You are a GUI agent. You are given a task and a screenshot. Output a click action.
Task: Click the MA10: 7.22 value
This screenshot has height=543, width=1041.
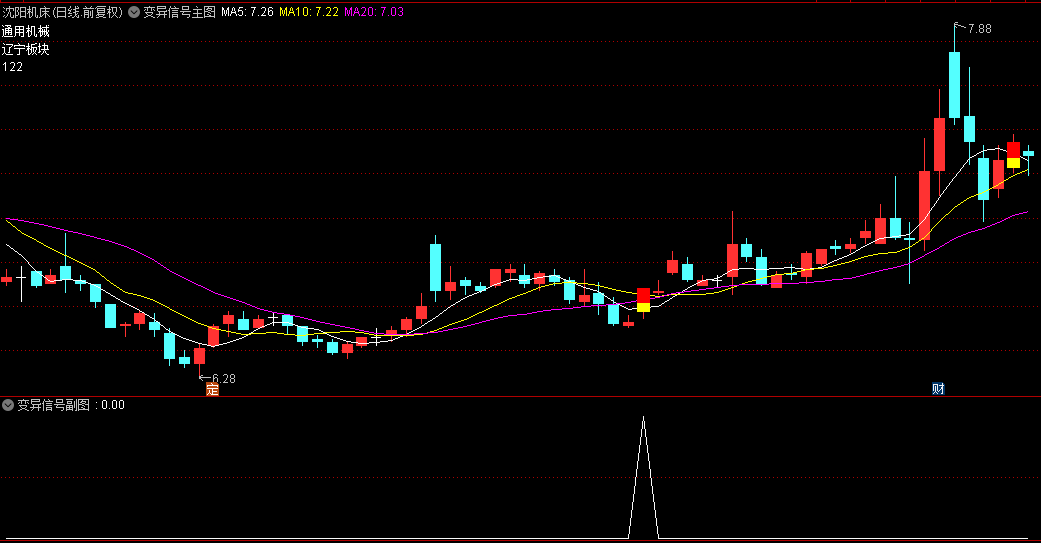coord(309,12)
